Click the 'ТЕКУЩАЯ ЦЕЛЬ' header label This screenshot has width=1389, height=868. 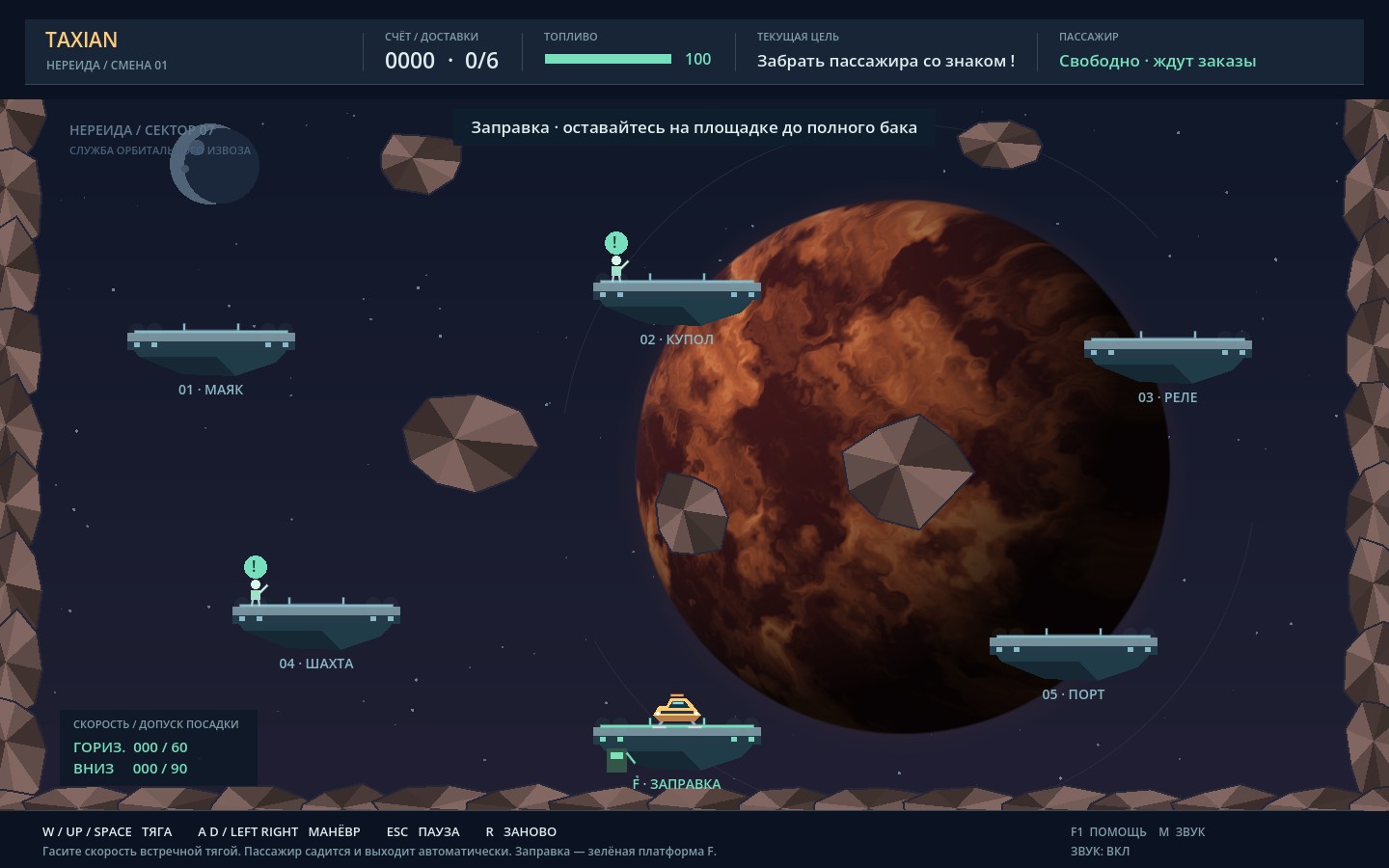point(798,37)
